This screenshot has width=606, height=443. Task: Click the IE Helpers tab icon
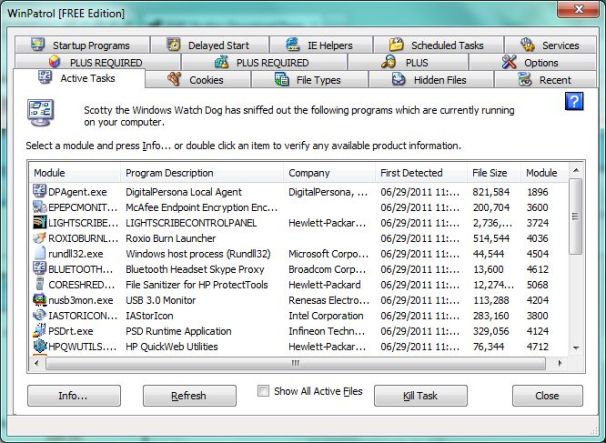point(293,44)
